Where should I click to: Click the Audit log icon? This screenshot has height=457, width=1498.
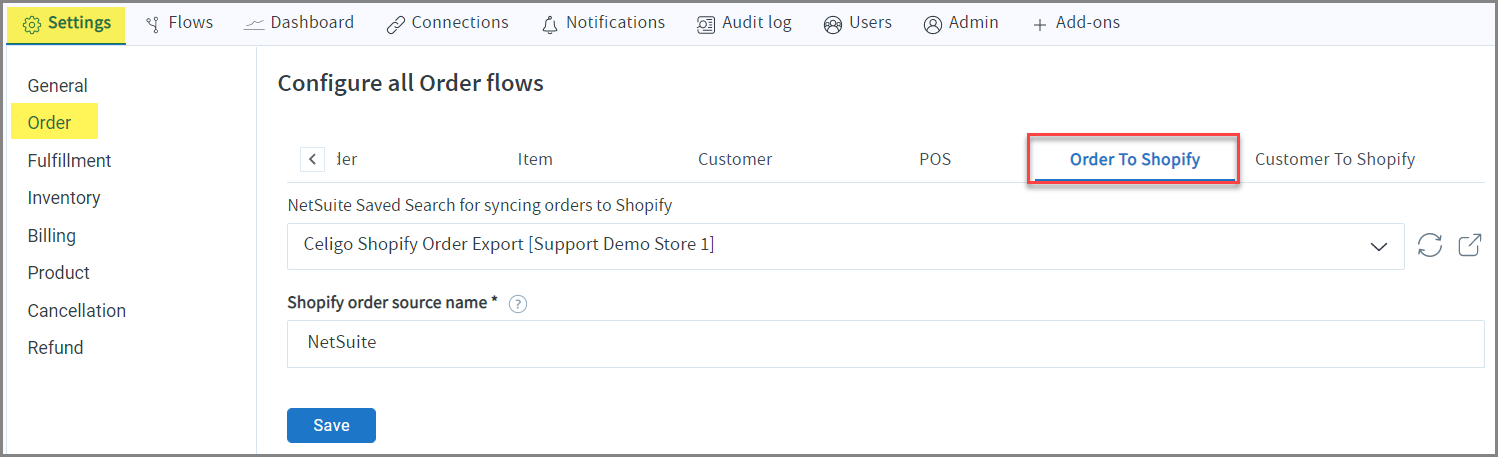click(706, 24)
